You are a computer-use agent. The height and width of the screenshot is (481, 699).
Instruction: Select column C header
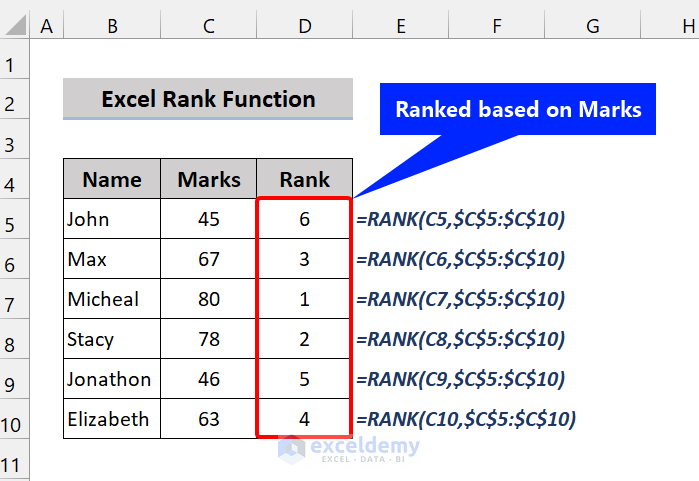click(x=209, y=26)
